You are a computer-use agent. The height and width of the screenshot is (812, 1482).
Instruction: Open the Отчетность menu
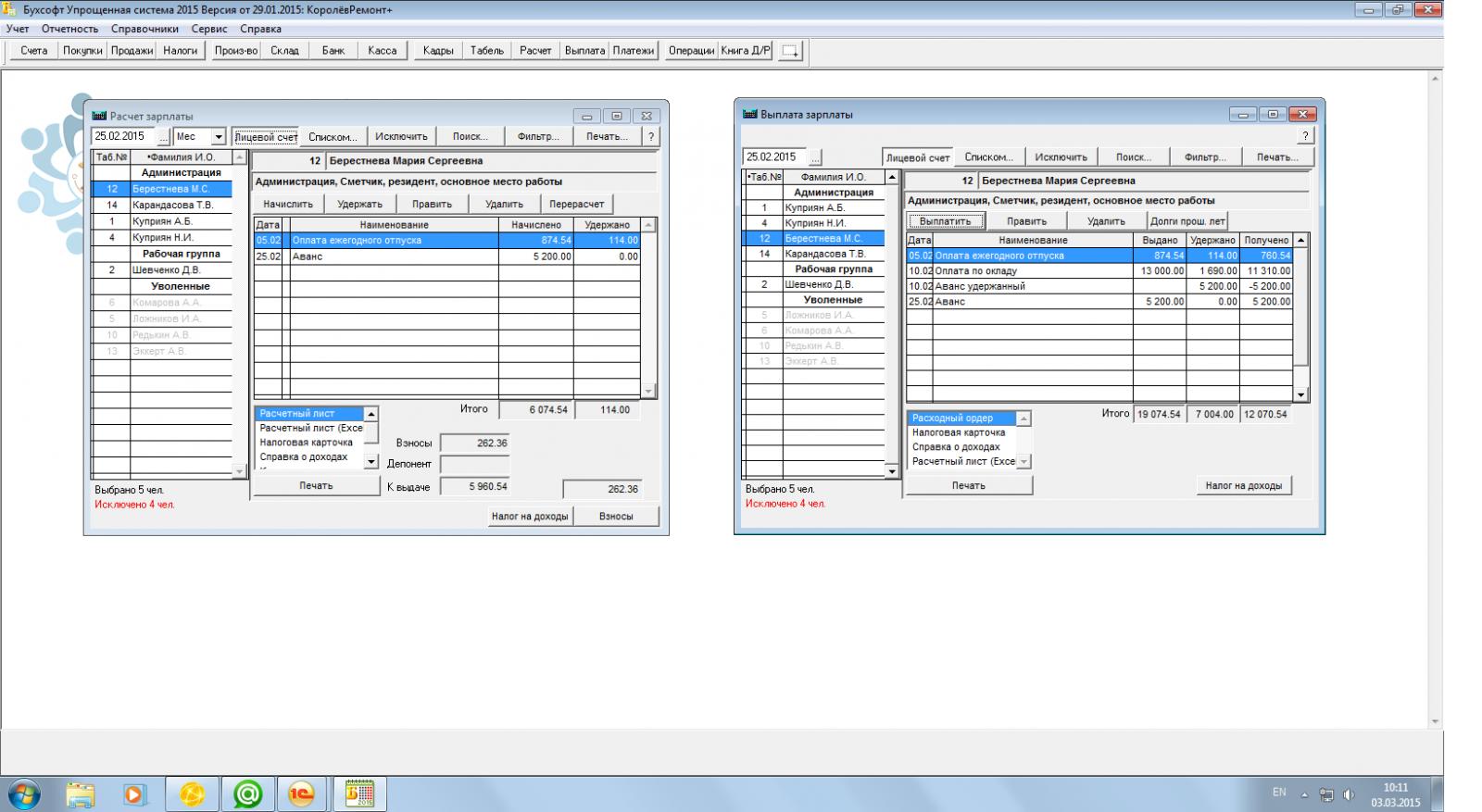point(69,29)
